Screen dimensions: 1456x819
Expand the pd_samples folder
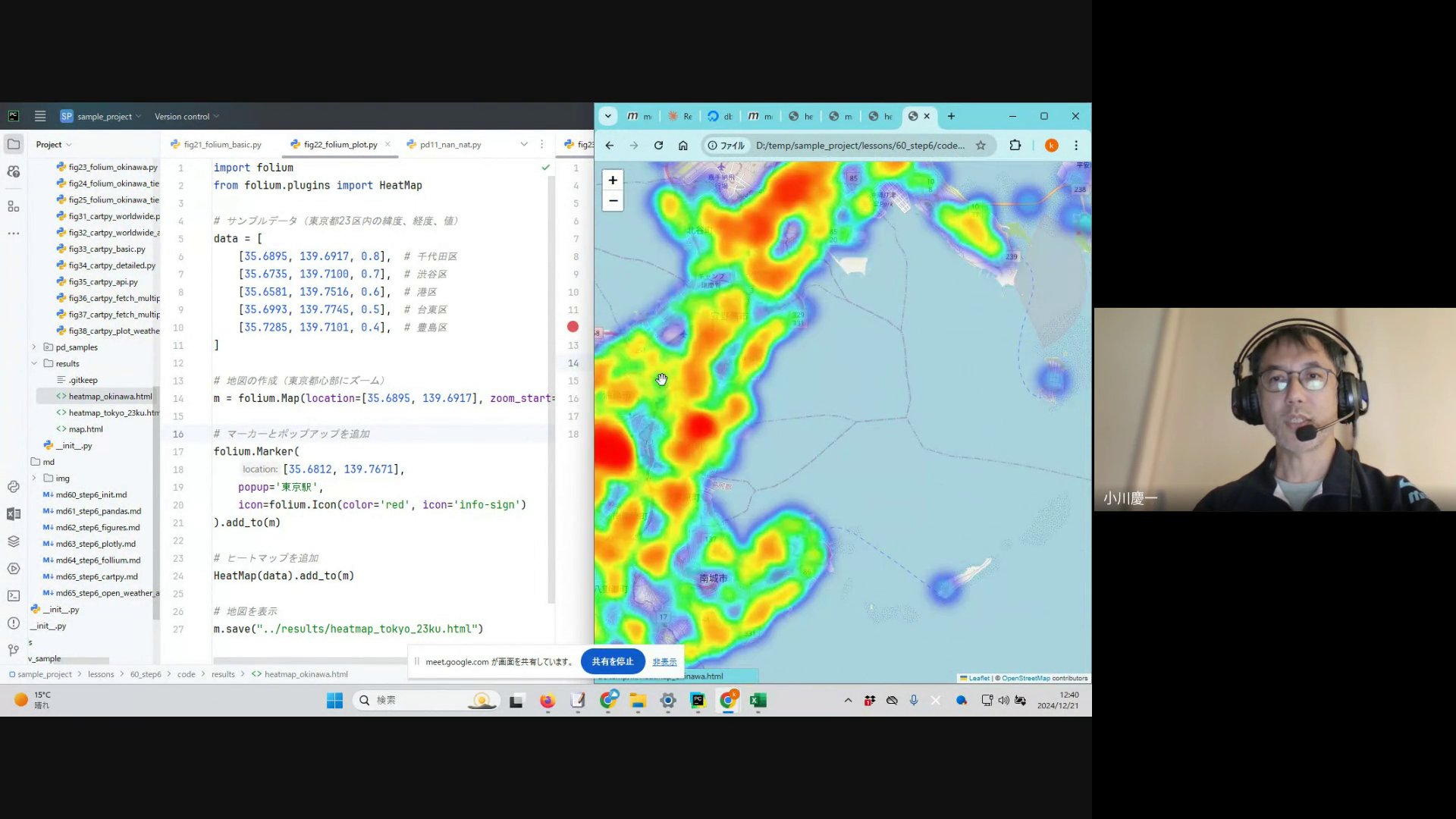(x=34, y=347)
